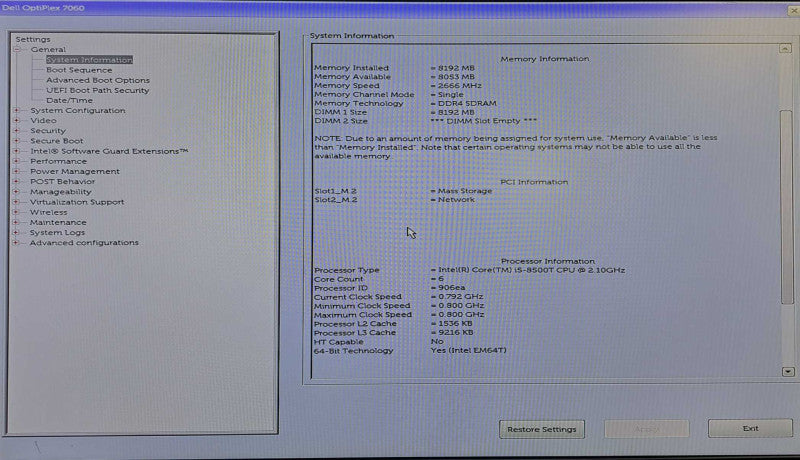
Task: Expand the Secure Boot node
Action: tap(16, 141)
